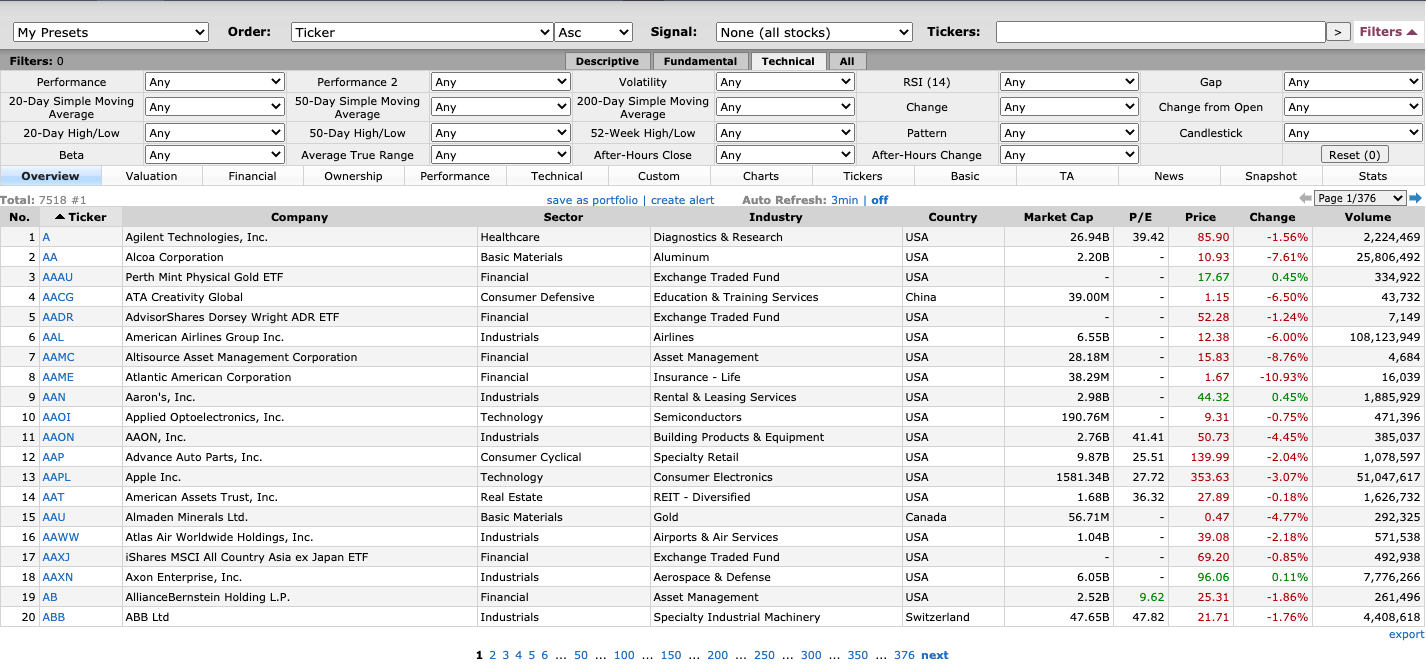The image size is (1426, 667).
Task: Open the Order Ticker dropdown
Action: pos(422,32)
